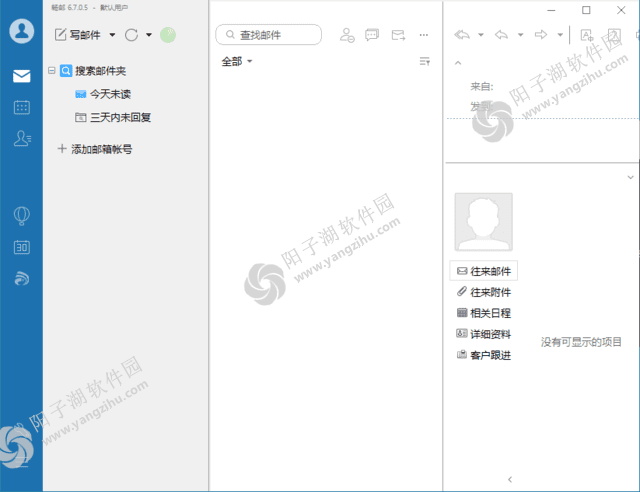The width and height of the screenshot is (640, 492).
Task: Open the day-30 schedule sidebar icon
Action: (x=22, y=247)
